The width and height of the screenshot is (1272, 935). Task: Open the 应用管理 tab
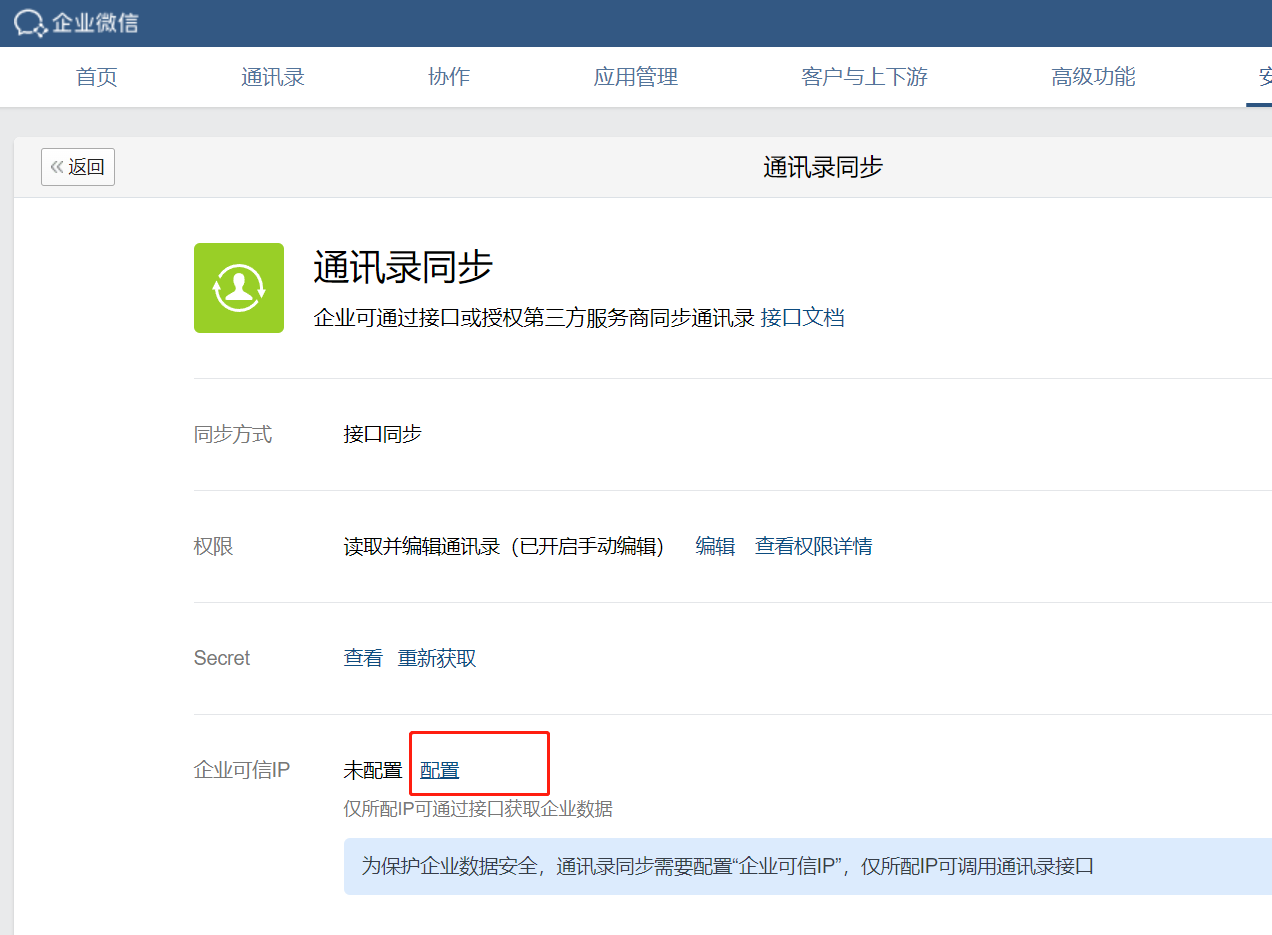(x=636, y=77)
